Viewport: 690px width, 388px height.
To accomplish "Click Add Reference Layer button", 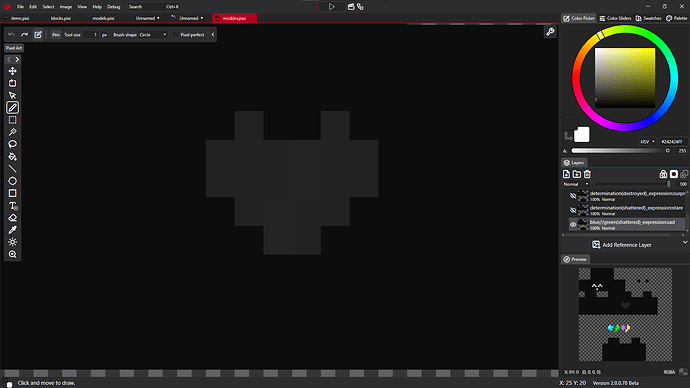I will tap(622, 245).
